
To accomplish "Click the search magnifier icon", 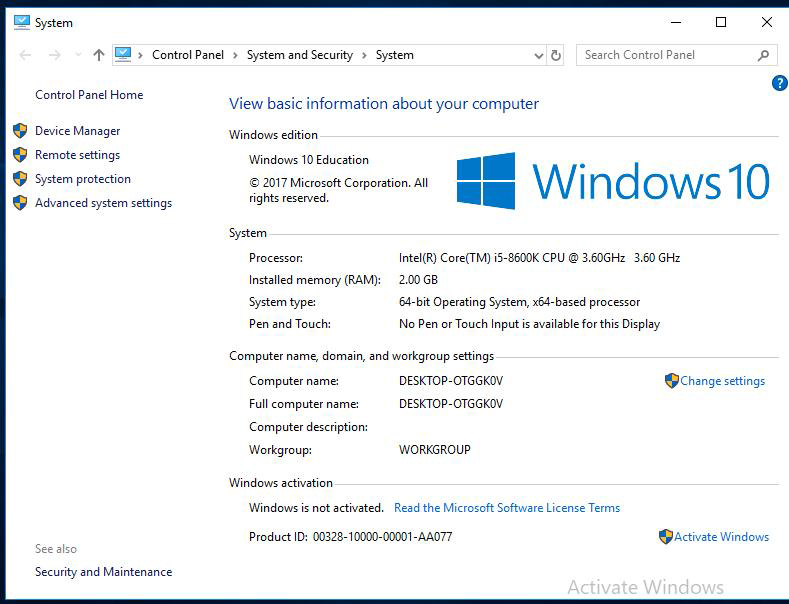I will (763, 55).
